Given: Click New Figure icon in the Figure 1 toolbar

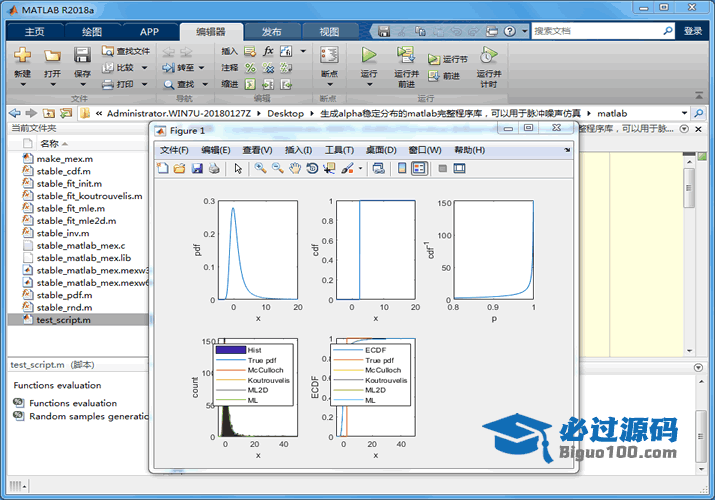Looking at the screenshot, I should [x=163, y=168].
